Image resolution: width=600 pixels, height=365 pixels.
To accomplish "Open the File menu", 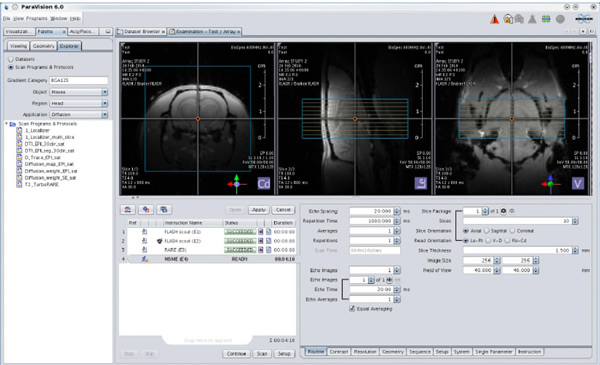I will click(x=7, y=18).
